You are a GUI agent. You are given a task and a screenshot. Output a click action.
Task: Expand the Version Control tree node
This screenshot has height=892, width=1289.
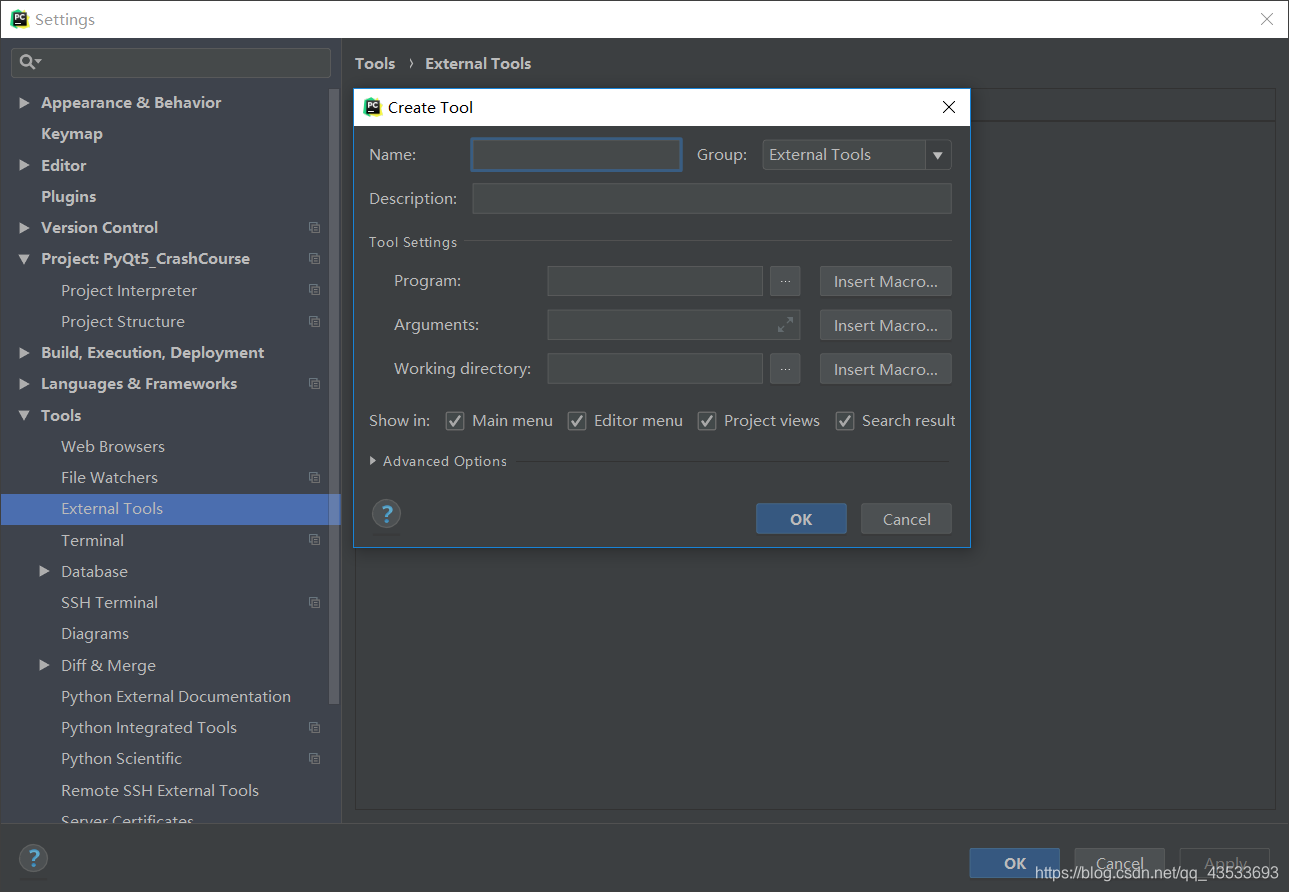[25, 228]
